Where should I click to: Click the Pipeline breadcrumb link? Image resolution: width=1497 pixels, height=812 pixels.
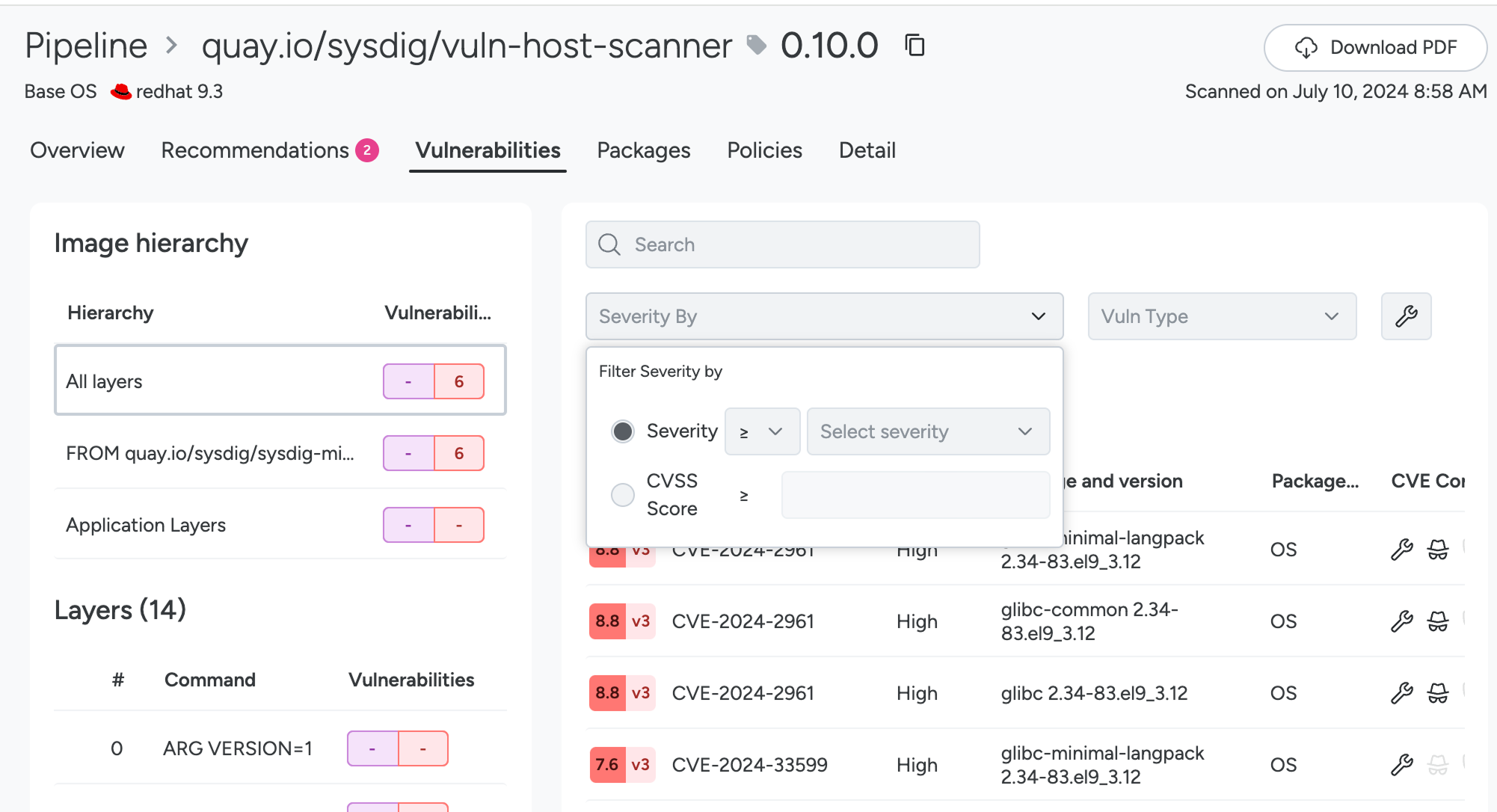coord(86,46)
